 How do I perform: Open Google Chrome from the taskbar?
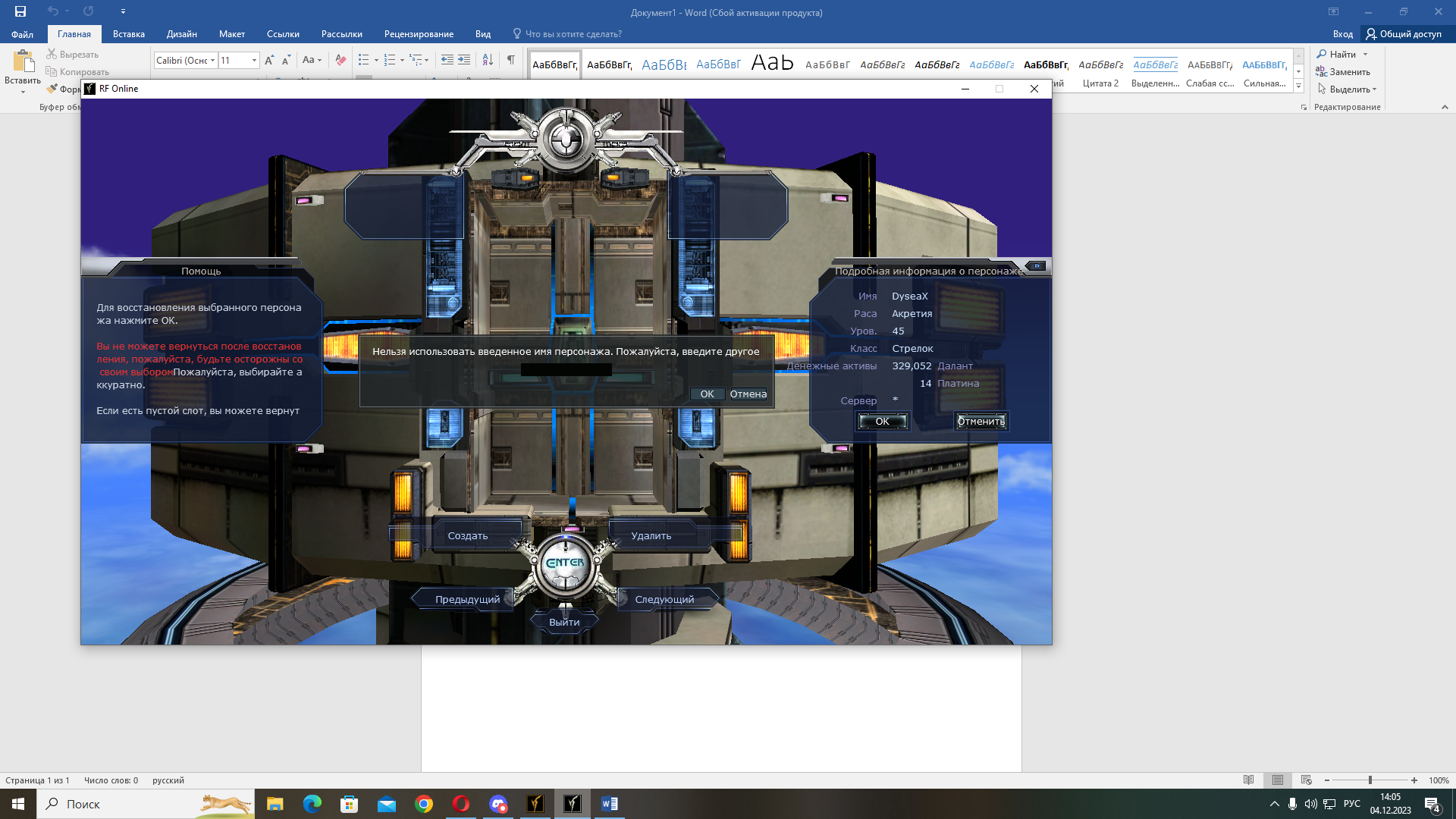point(424,804)
